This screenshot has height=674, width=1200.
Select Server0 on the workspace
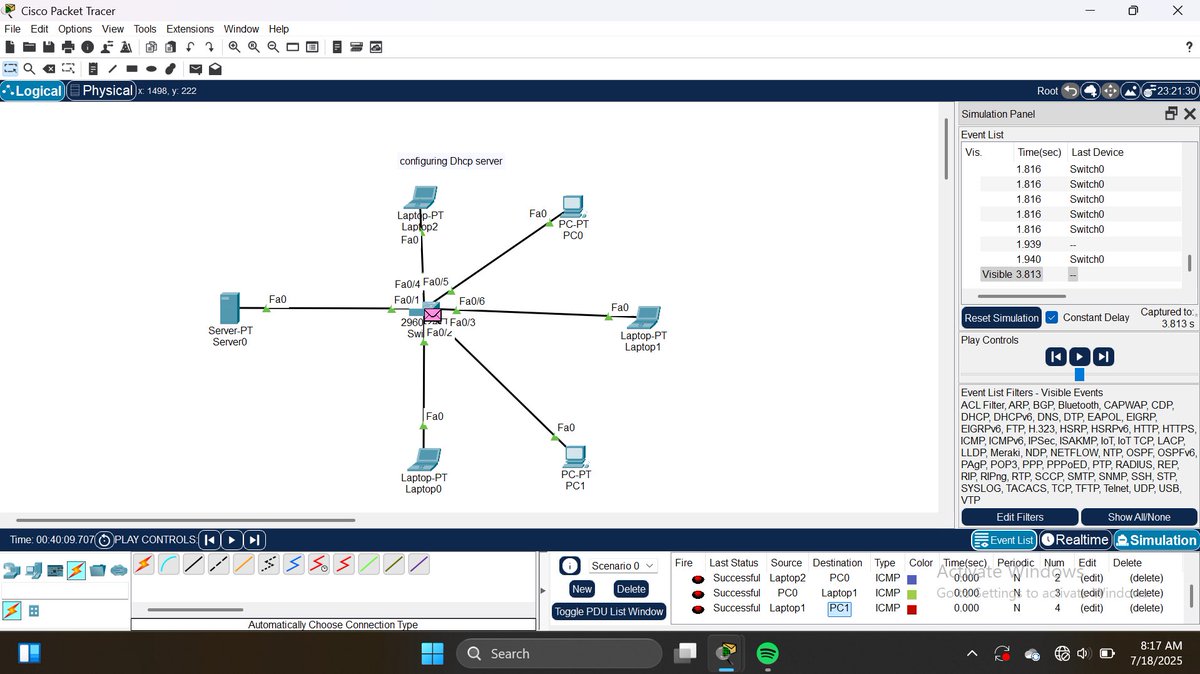pyautogui.click(x=230, y=308)
